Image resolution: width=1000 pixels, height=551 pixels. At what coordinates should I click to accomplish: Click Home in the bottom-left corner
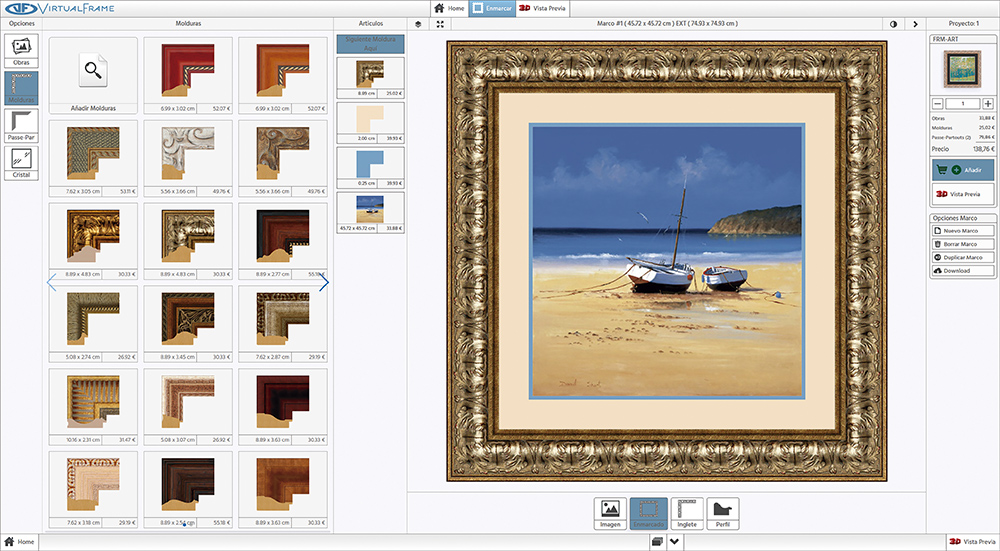tap(19, 541)
